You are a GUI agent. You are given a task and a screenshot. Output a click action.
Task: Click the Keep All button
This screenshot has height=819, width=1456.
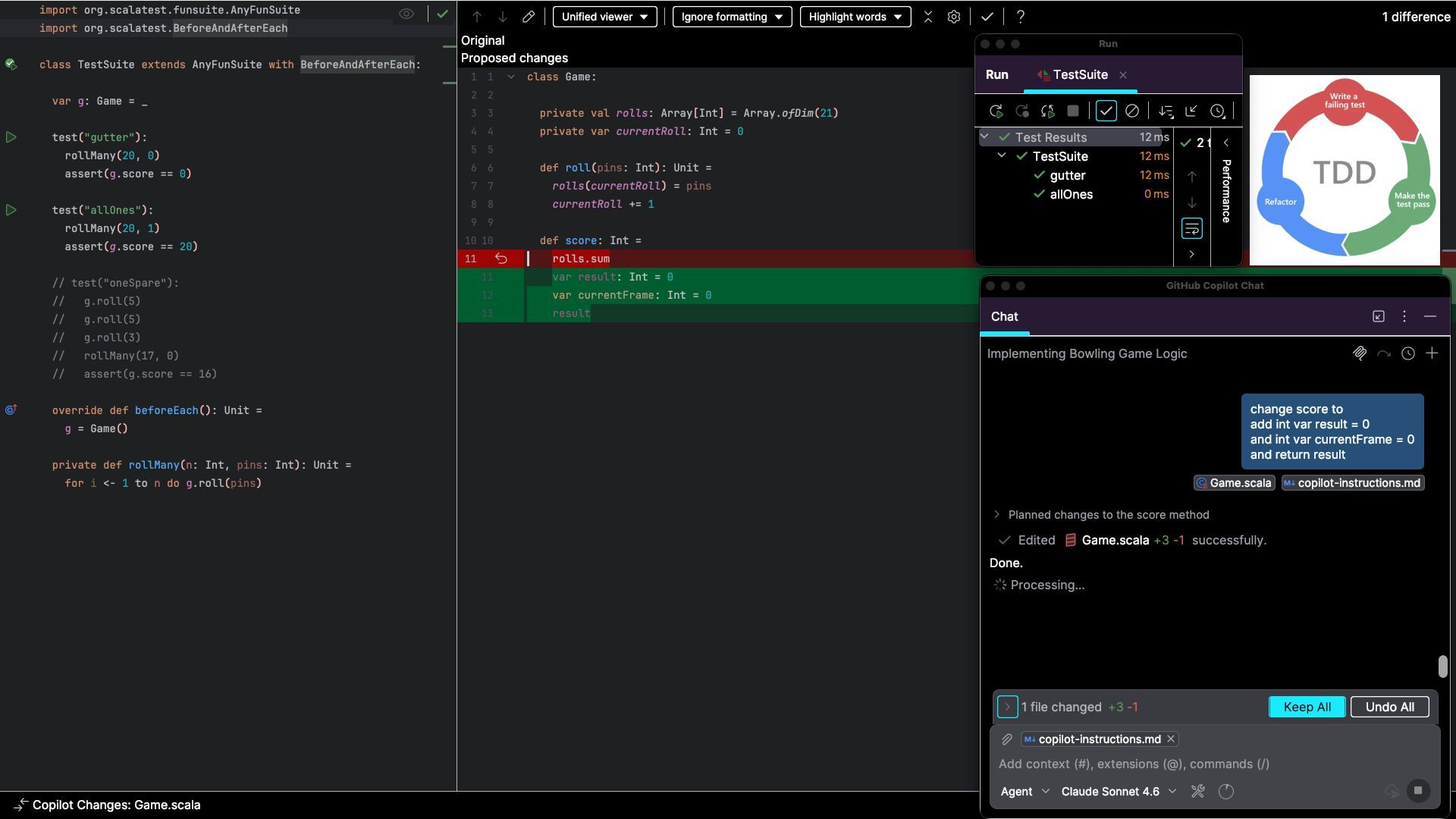[x=1307, y=707]
